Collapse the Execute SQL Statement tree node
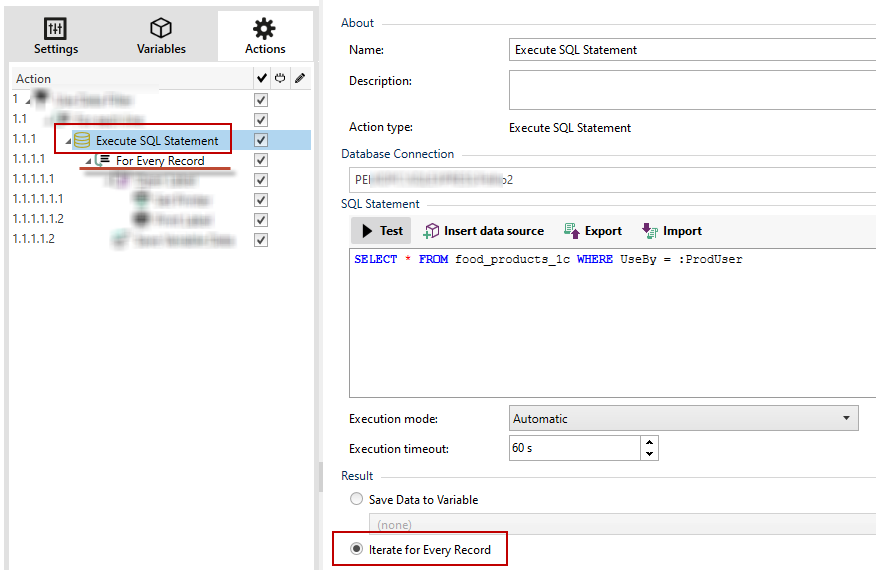Screen dimensions: 876x570 pyautogui.click(x=68, y=141)
